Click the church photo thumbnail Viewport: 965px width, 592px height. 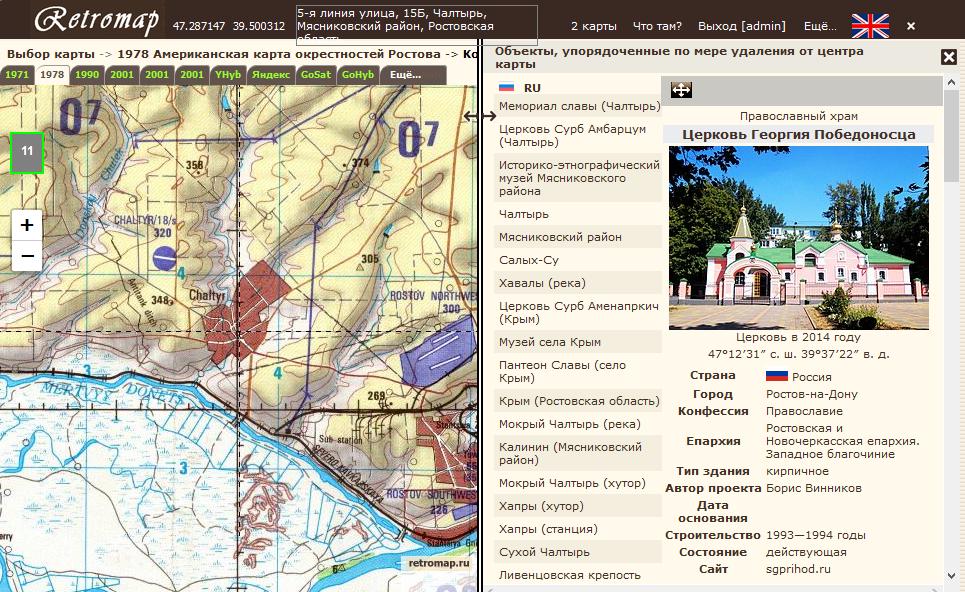pyautogui.click(x=799, y=238)
